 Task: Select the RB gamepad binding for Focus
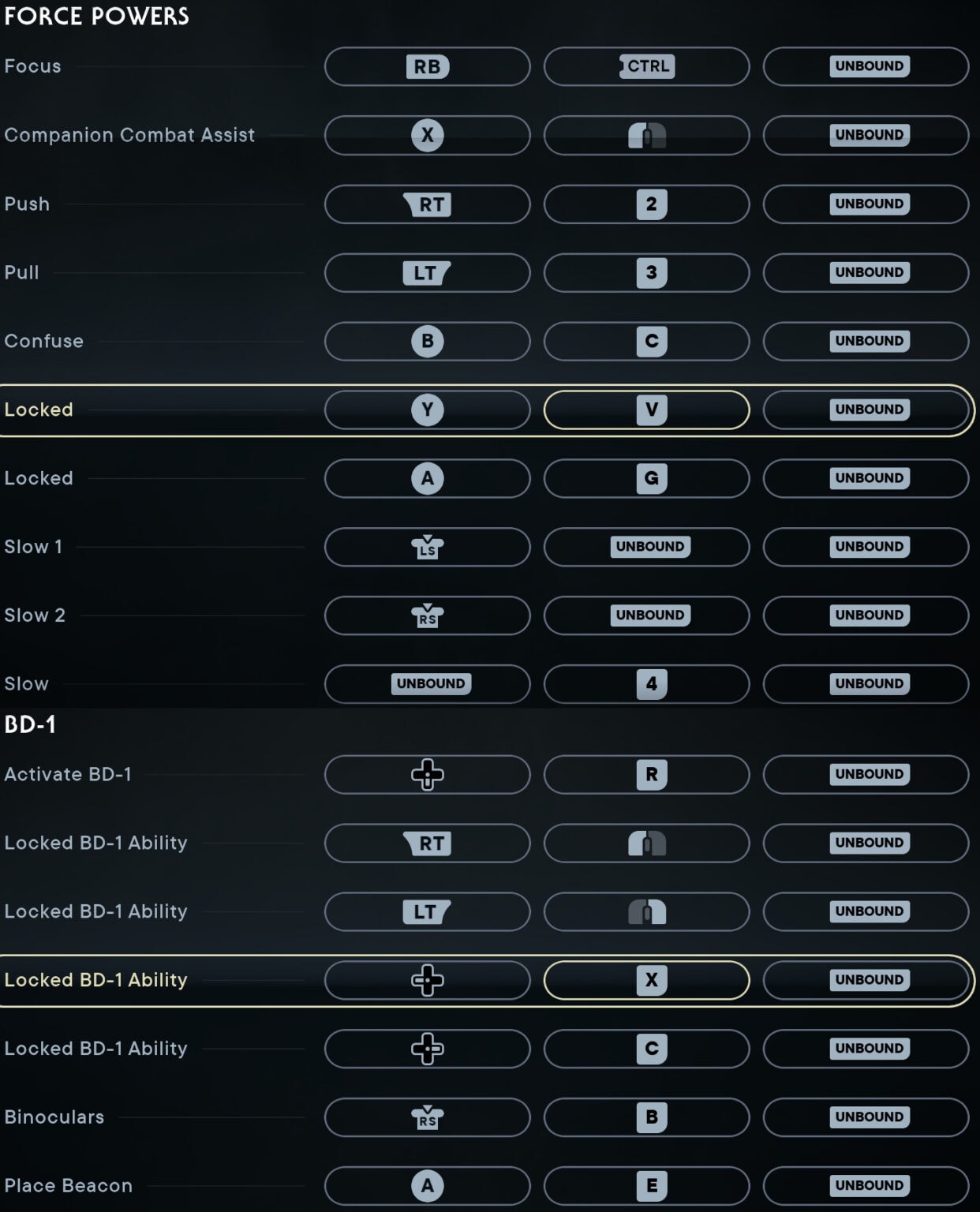[427, 66]
